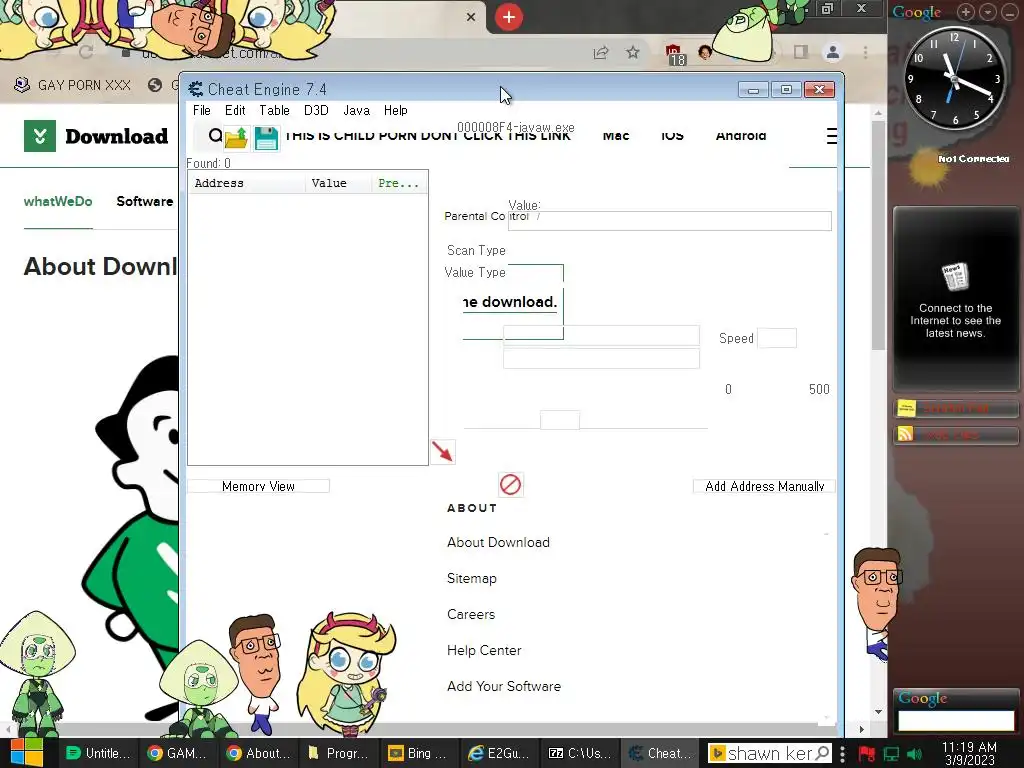Click the open-folder load table icon
Screen dimensions: 1024x768
236,138
